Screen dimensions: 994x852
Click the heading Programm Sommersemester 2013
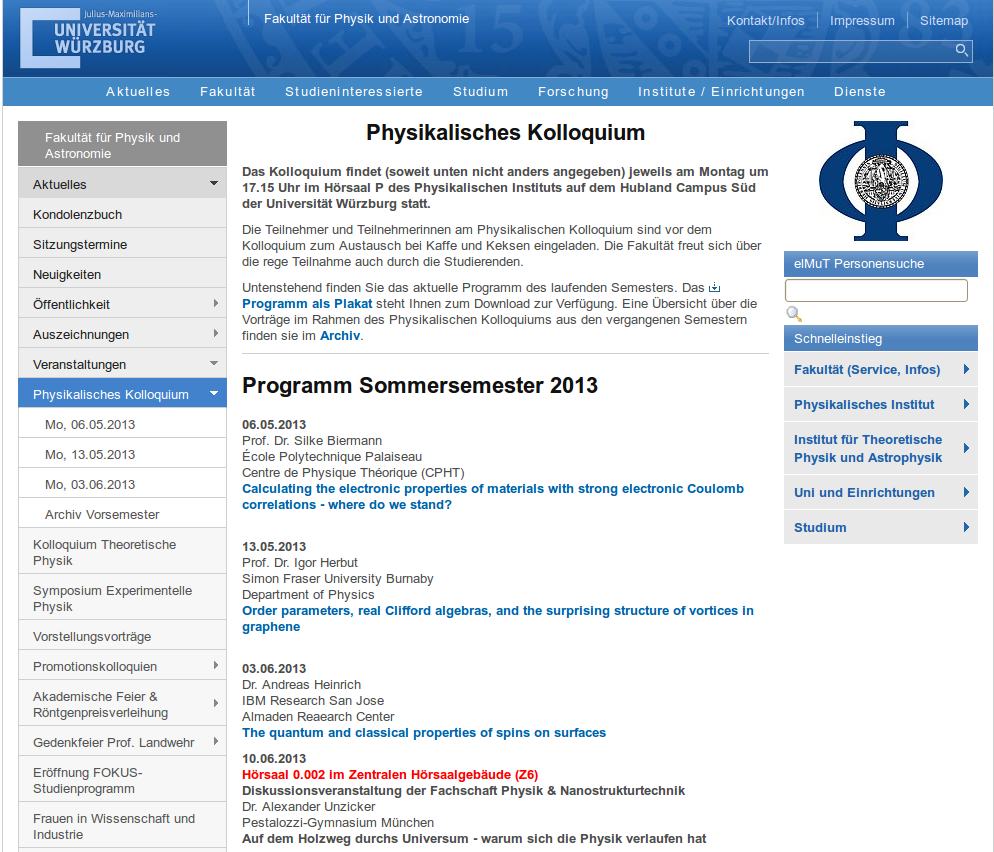[420, 385]
